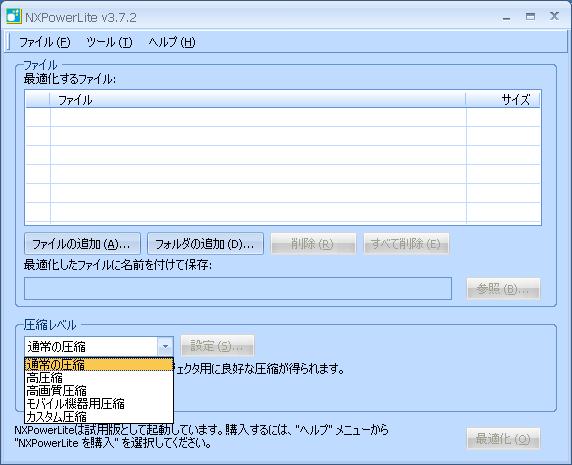Click the 削除 (R) button

(313, 244)
